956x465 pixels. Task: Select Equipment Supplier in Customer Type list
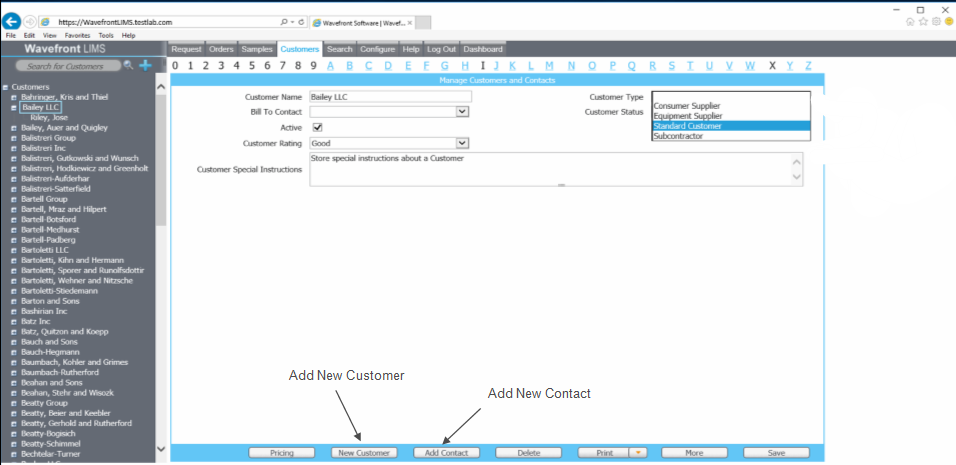pyautogui.click(x=688, y=116)
